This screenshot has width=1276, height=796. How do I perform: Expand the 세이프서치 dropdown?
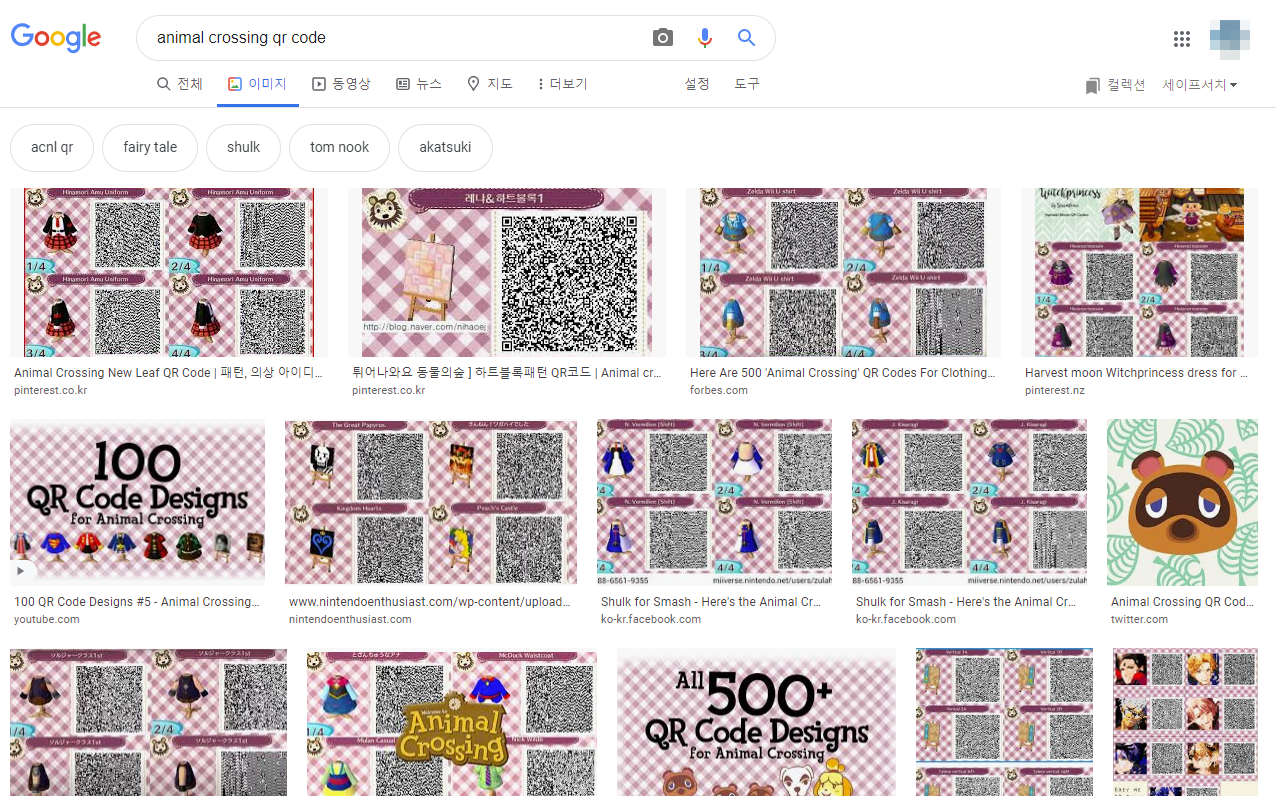[x=1200, y=85]
